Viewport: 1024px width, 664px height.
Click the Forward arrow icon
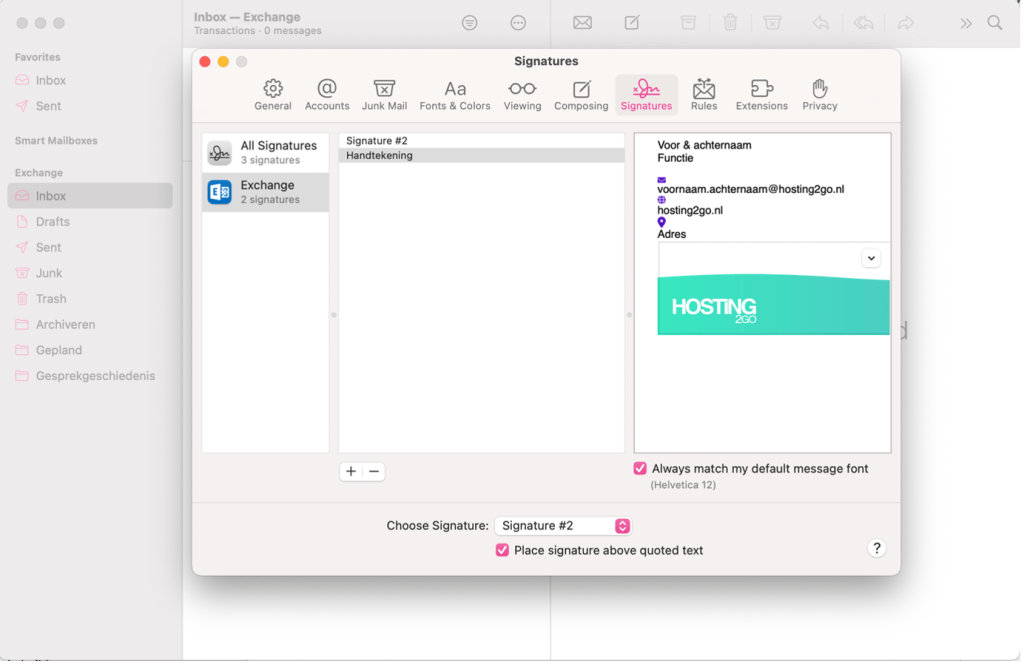905,24
